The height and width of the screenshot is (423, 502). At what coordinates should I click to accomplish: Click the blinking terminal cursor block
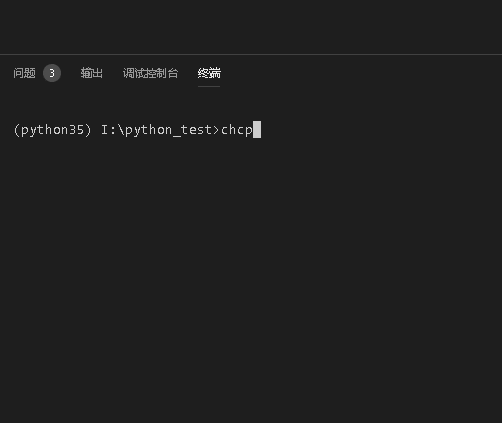click(x=257, y=130)
